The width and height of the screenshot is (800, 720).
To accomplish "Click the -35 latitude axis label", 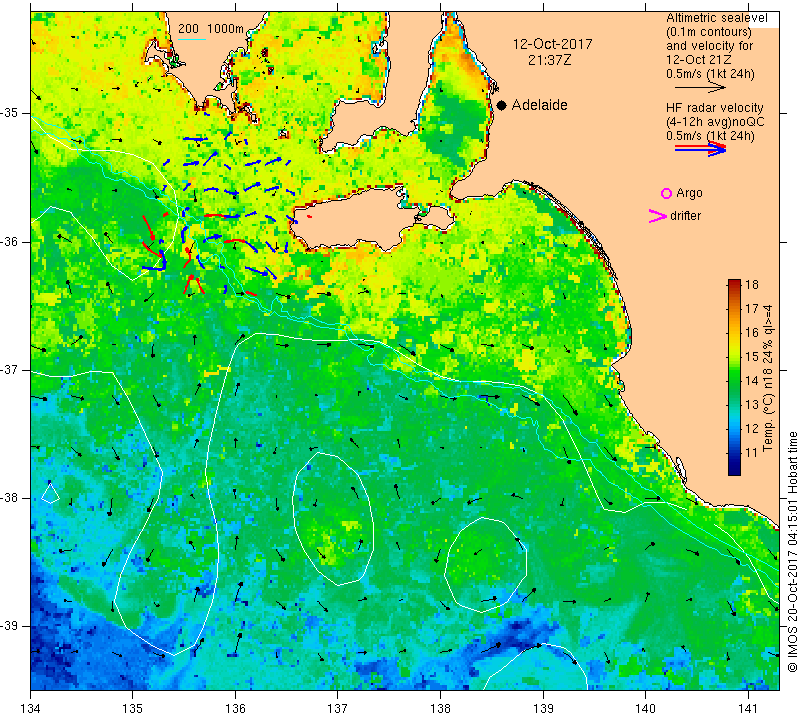I will tap(14, 112).
